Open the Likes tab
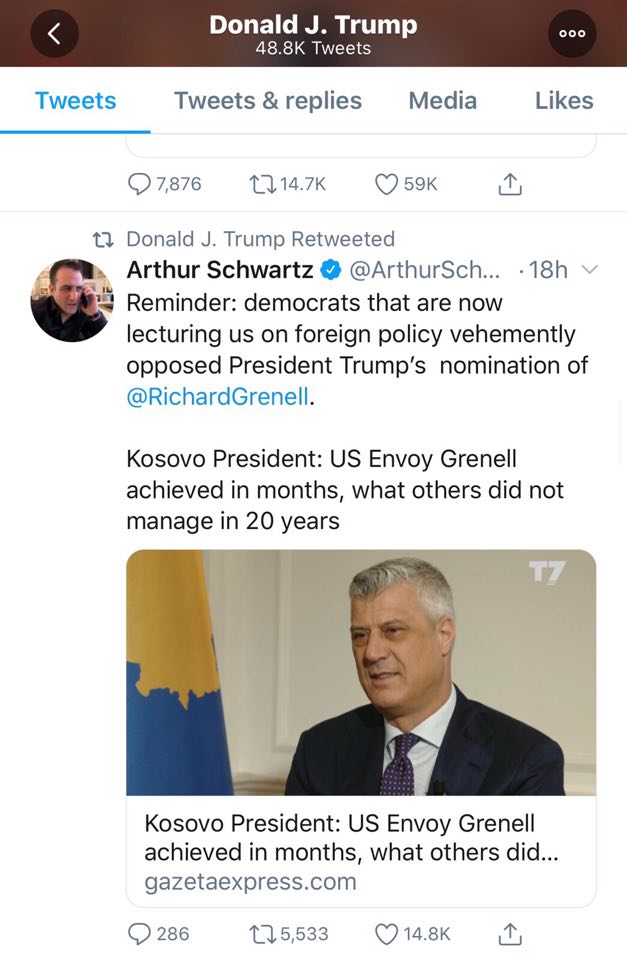This screenshot has width=627, height=960. pos(564,100)
